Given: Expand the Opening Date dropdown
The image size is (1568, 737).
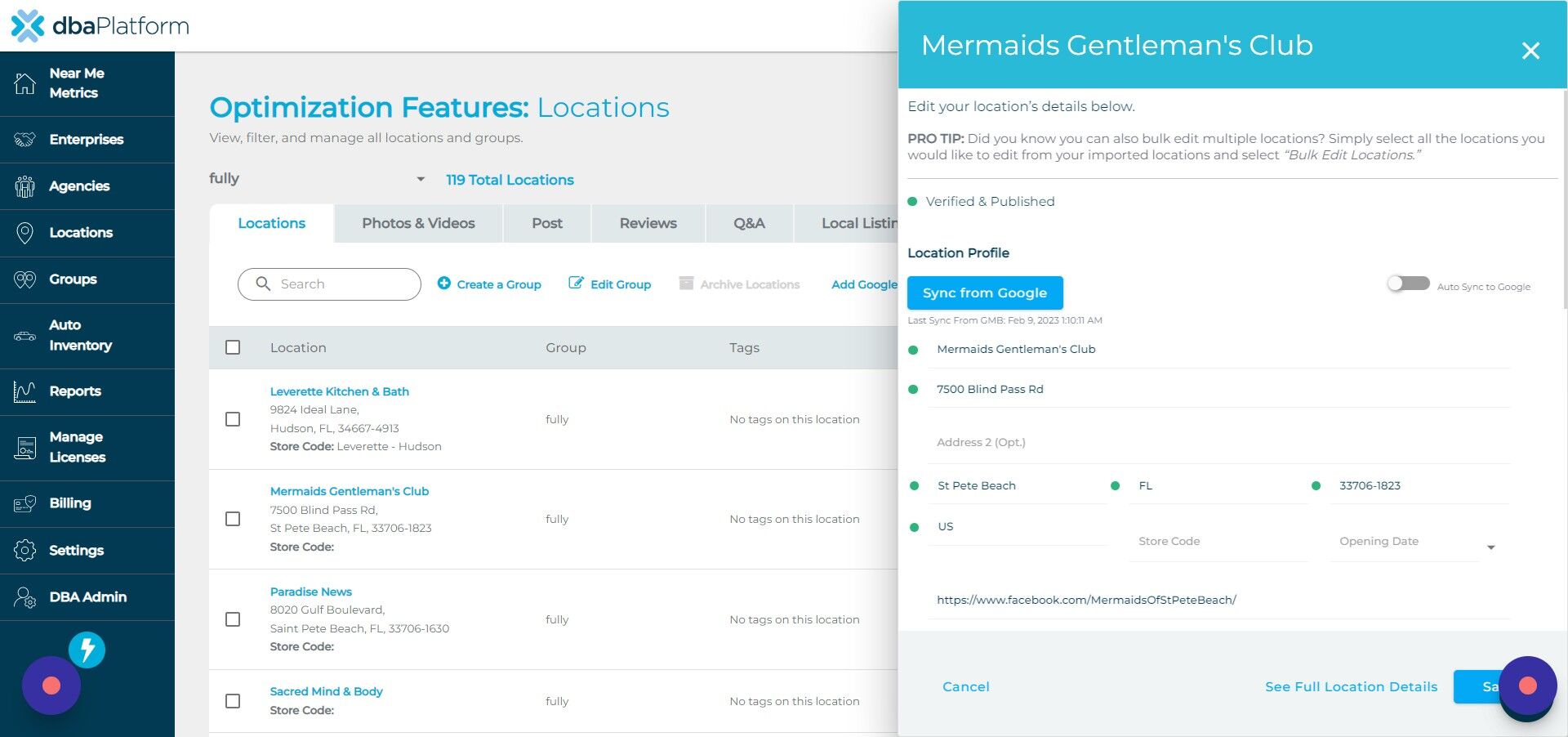Looking at the screenshot, I should [x=1491, y=547].
